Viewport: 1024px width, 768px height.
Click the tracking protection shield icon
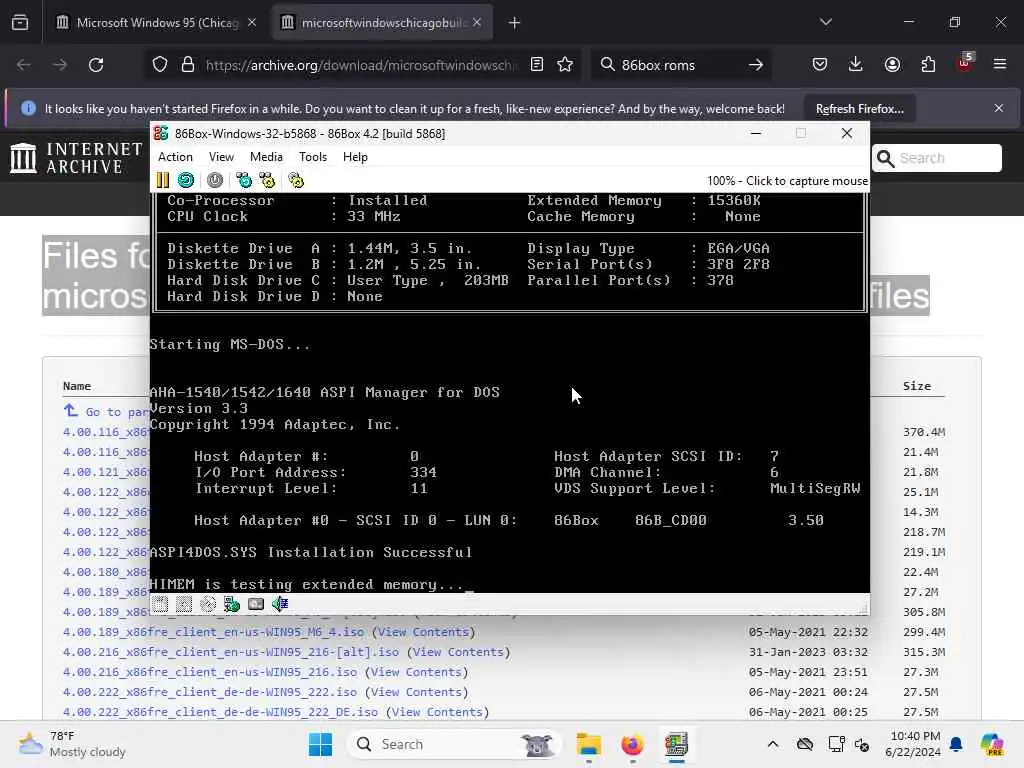160,65
